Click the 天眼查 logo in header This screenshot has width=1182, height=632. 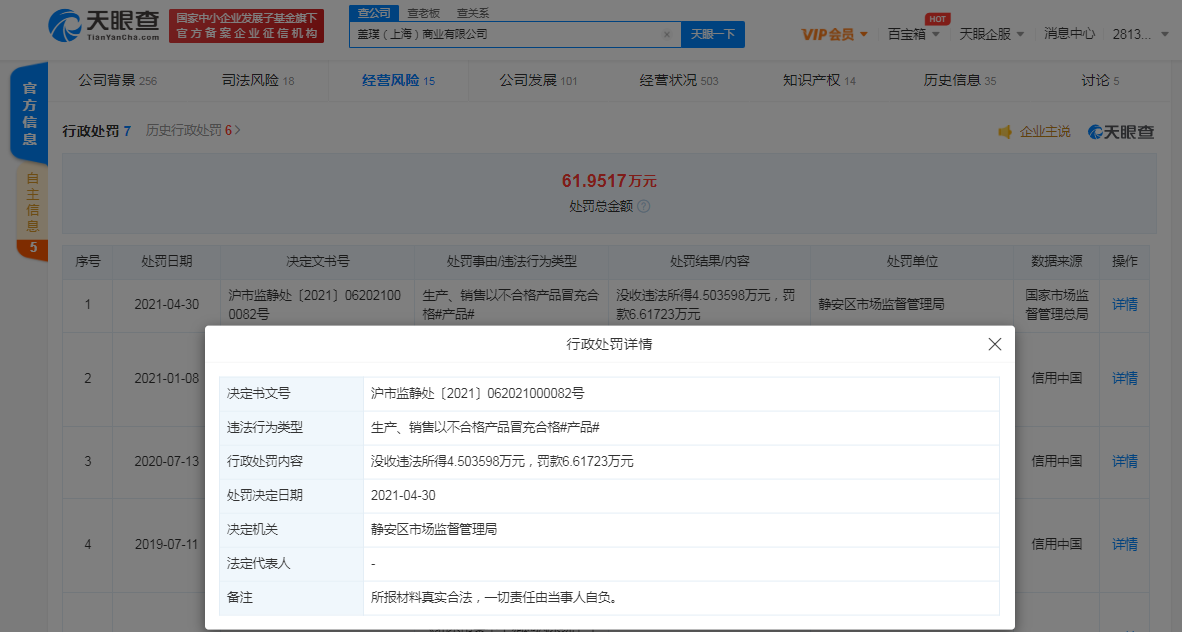(104, 26)
